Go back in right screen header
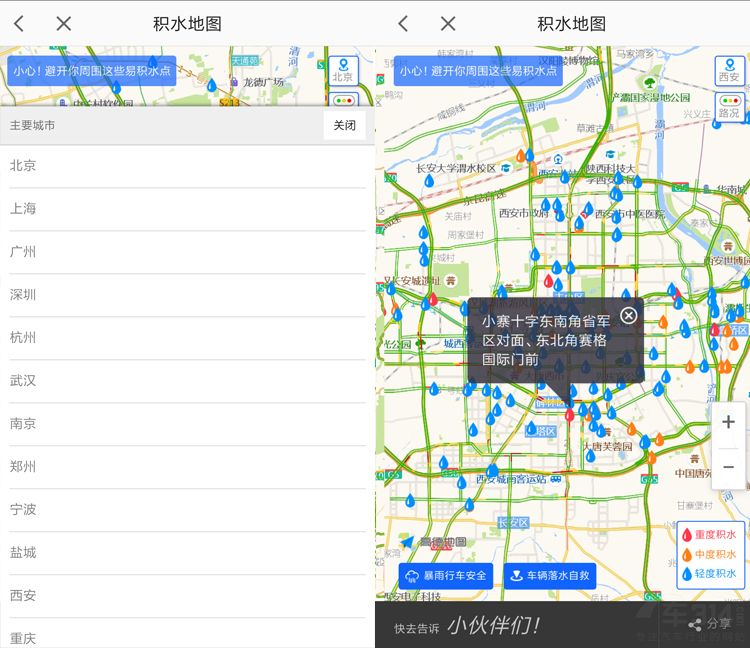Screen dimensions: 750x648 pyautogui.click(x=404, y=23)
